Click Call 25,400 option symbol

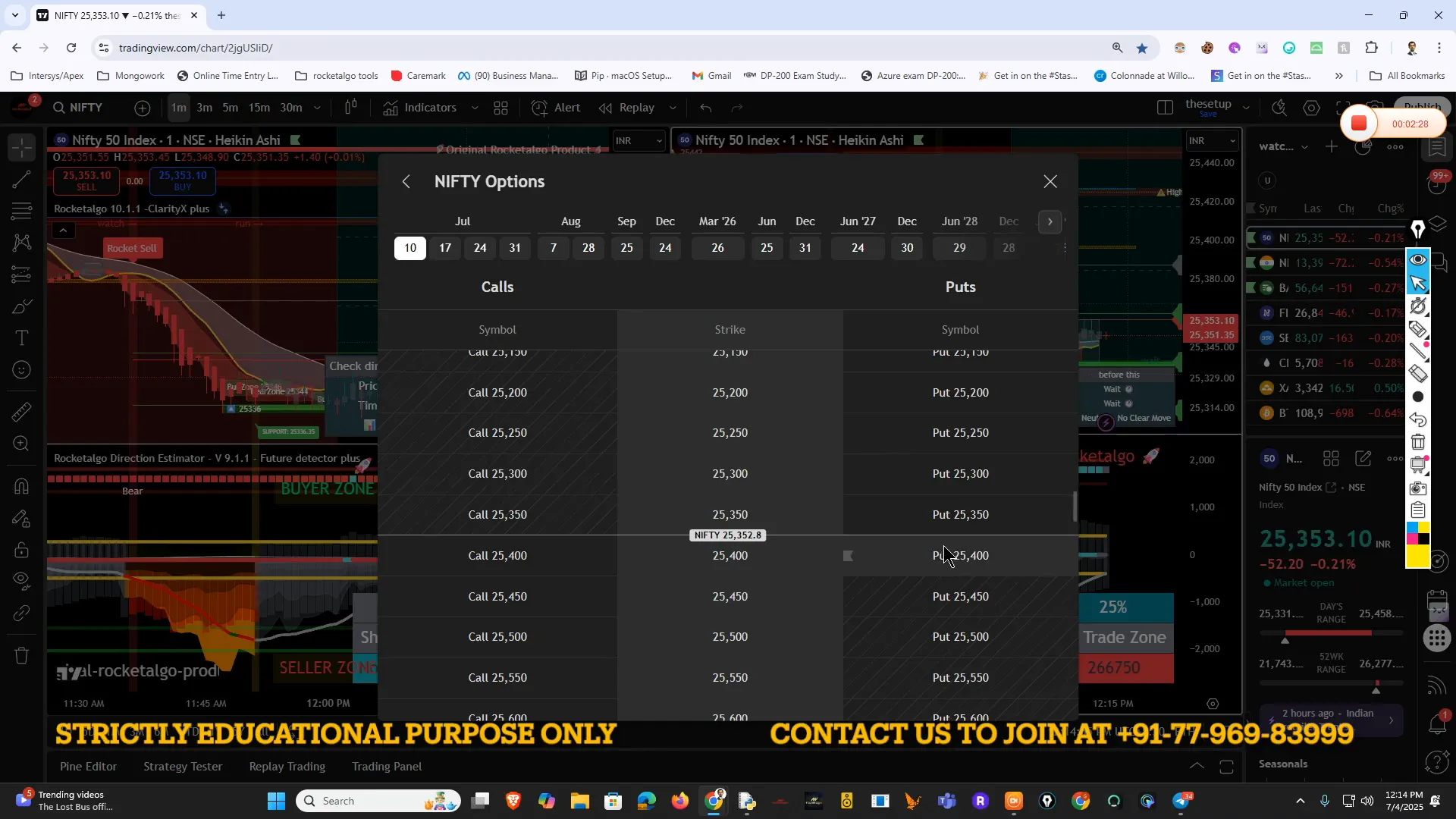[x=497, y=556]
